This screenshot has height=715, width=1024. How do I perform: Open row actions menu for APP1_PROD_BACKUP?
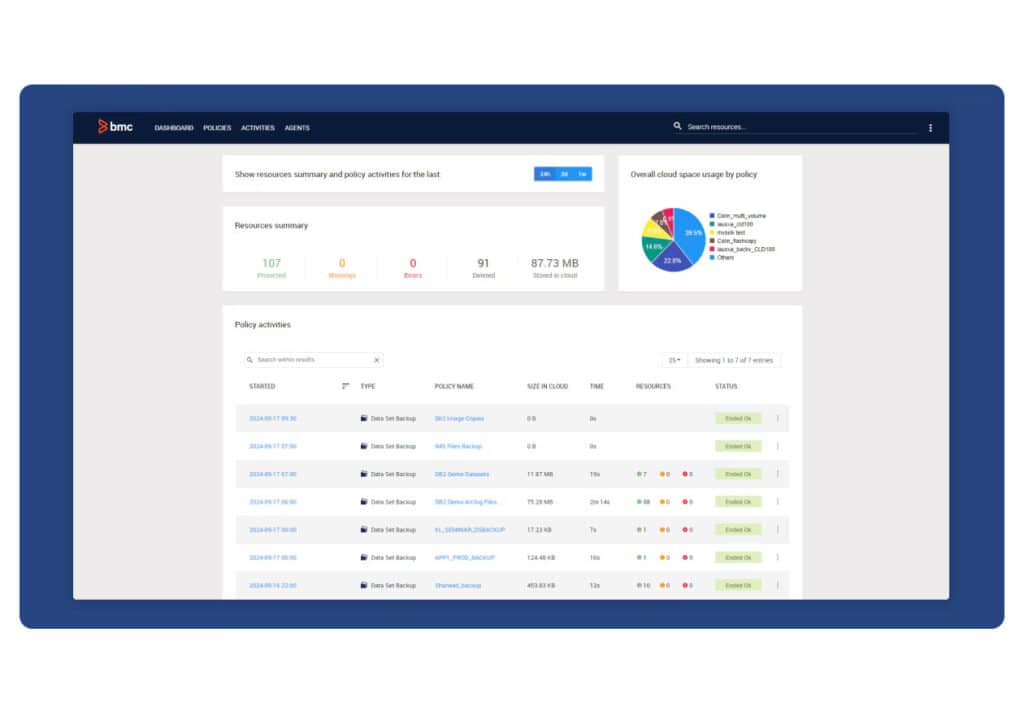coord(777,557)
